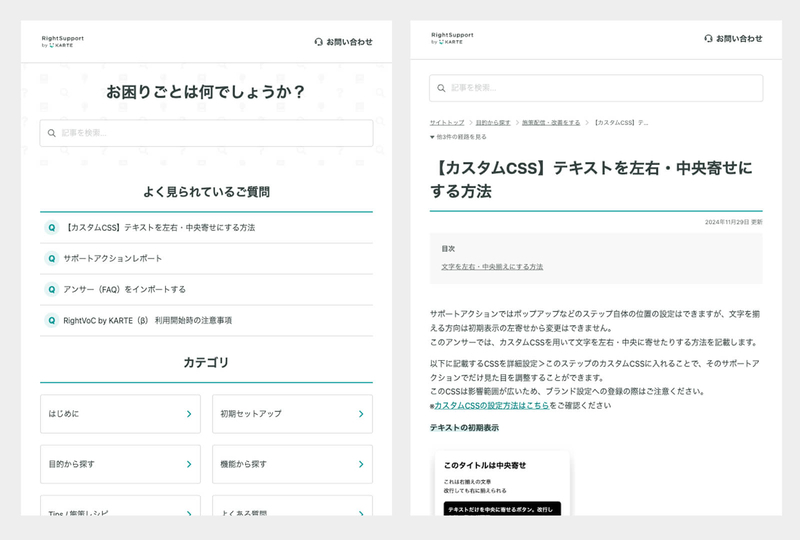
Task: Expand 他3件の経路を見る
Action: point(458,137)
